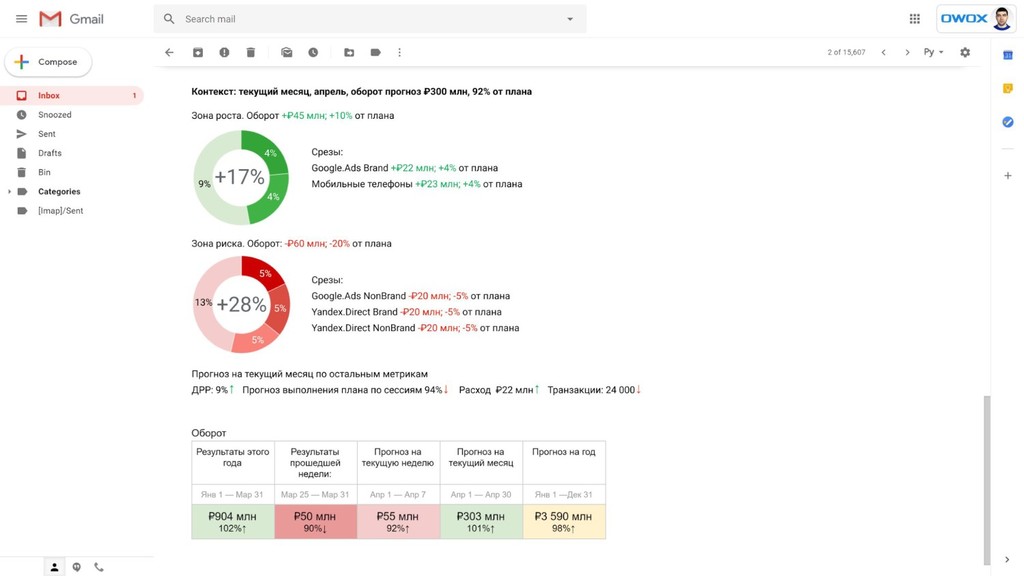1024x576 pixels.
Task: Apply a label to email
Action: (376, 52)
